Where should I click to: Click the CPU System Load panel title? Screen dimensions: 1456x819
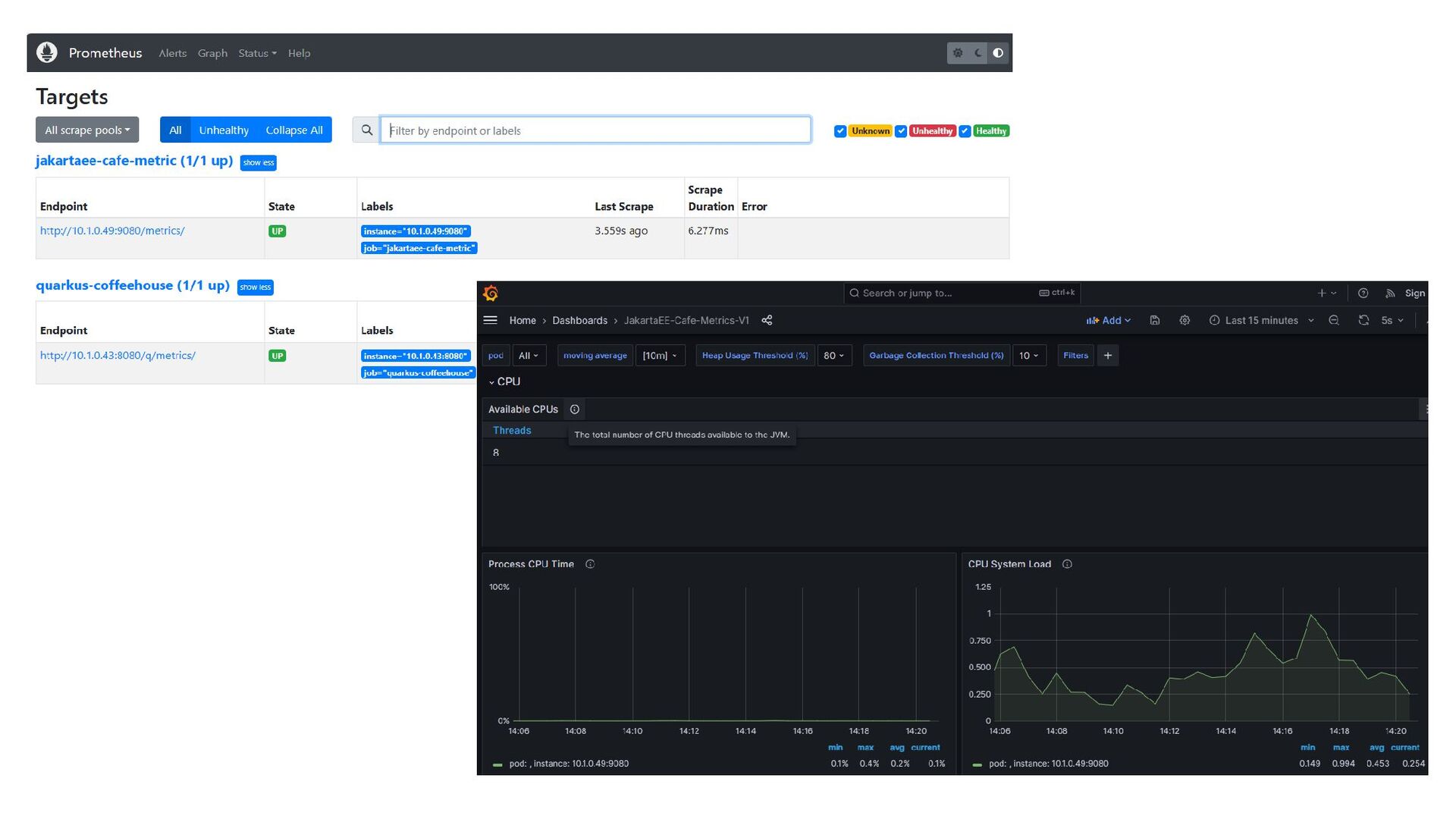tap(1009, 564)
